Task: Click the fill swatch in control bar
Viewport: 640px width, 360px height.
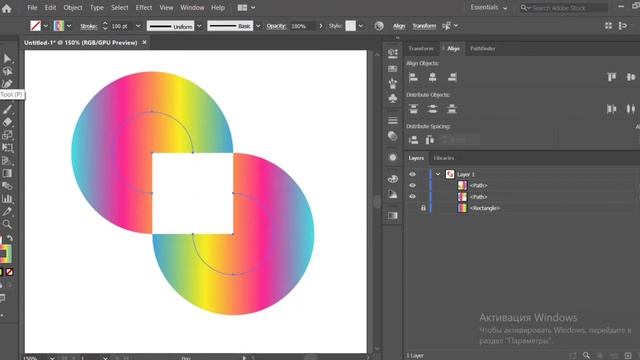Action: 36,26
